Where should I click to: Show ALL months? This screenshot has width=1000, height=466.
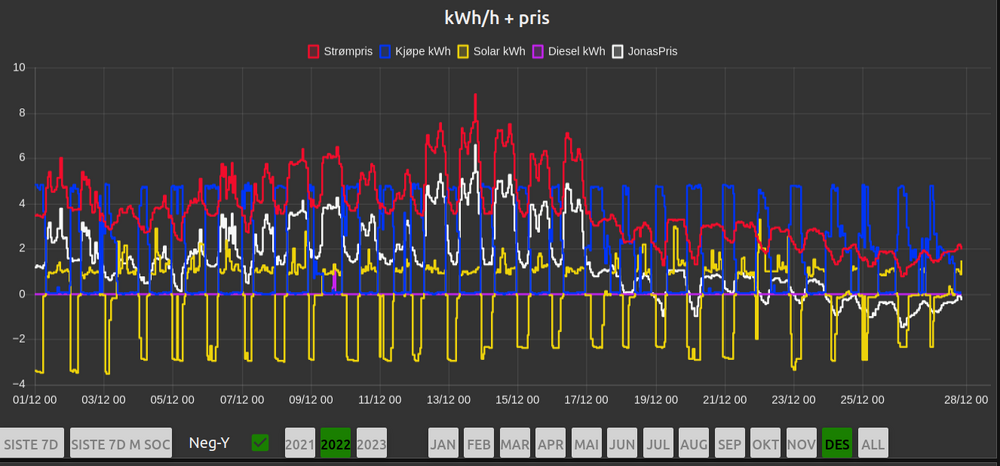[x=873, y=443]
